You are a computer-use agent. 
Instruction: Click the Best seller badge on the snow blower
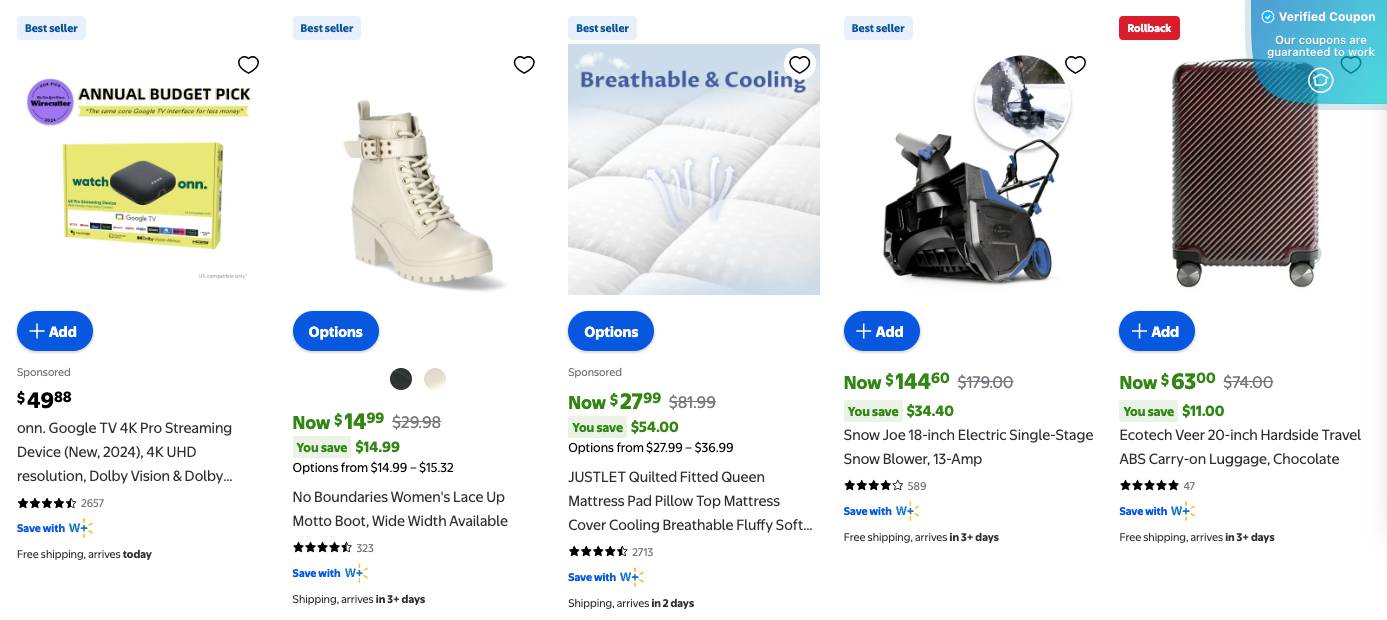(878, 28)
